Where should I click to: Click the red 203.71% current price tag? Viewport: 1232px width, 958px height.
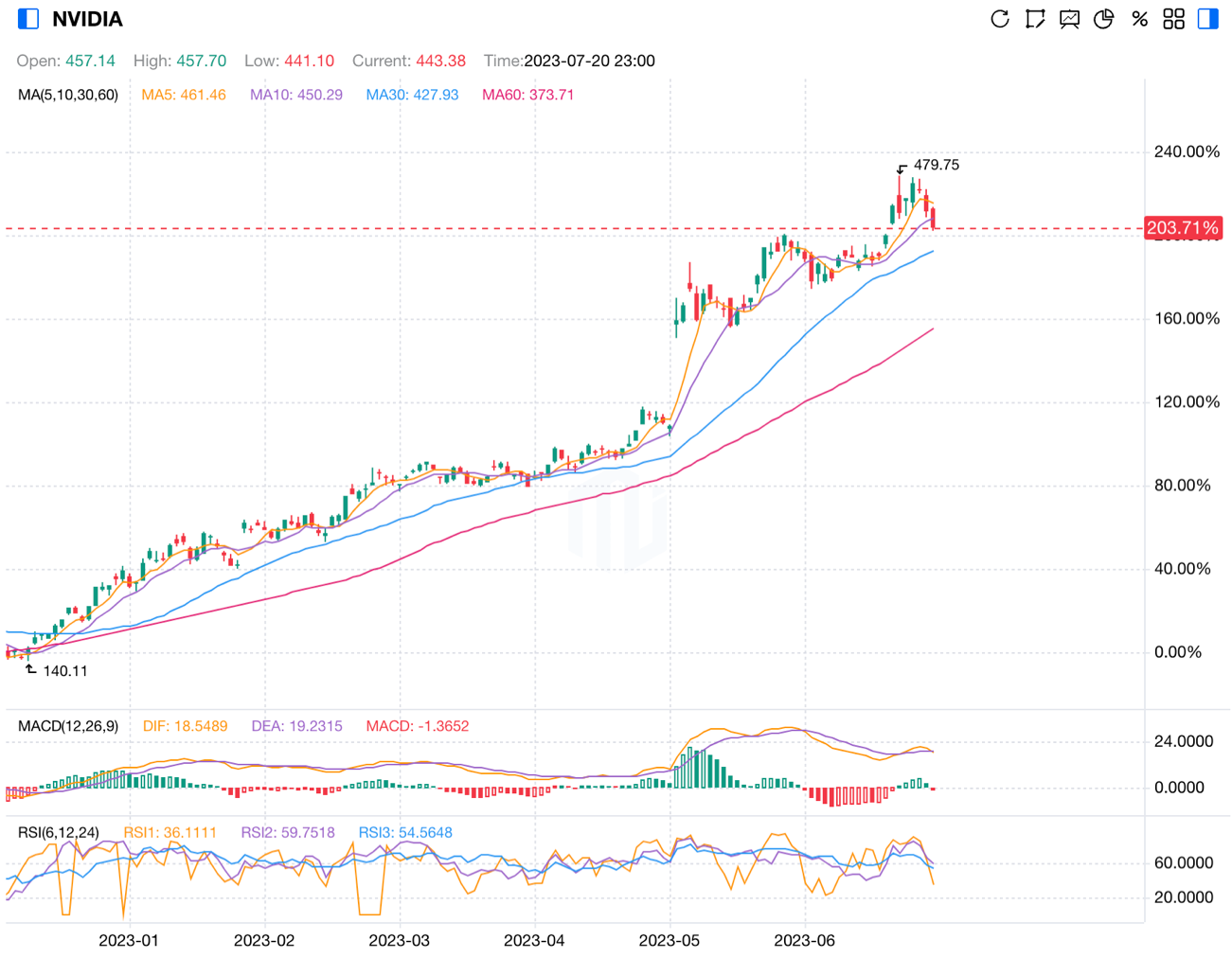point(1183,228)
